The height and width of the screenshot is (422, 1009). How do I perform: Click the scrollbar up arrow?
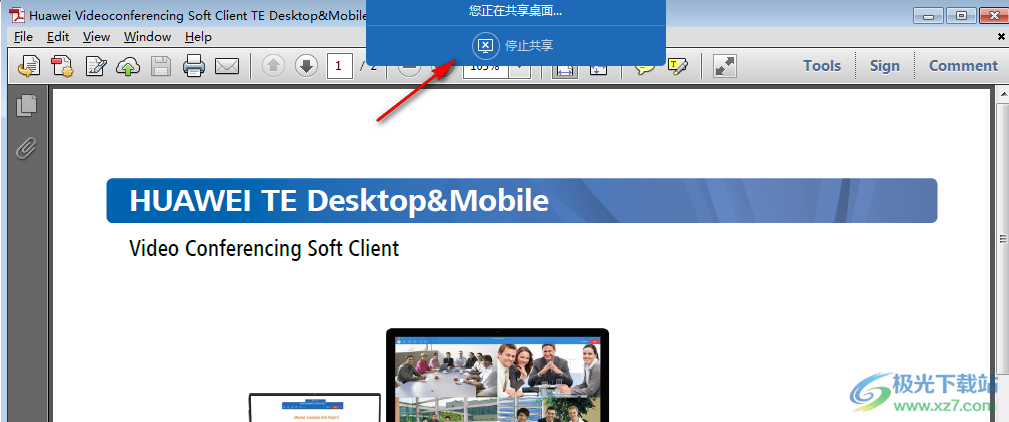point(1003,95)
